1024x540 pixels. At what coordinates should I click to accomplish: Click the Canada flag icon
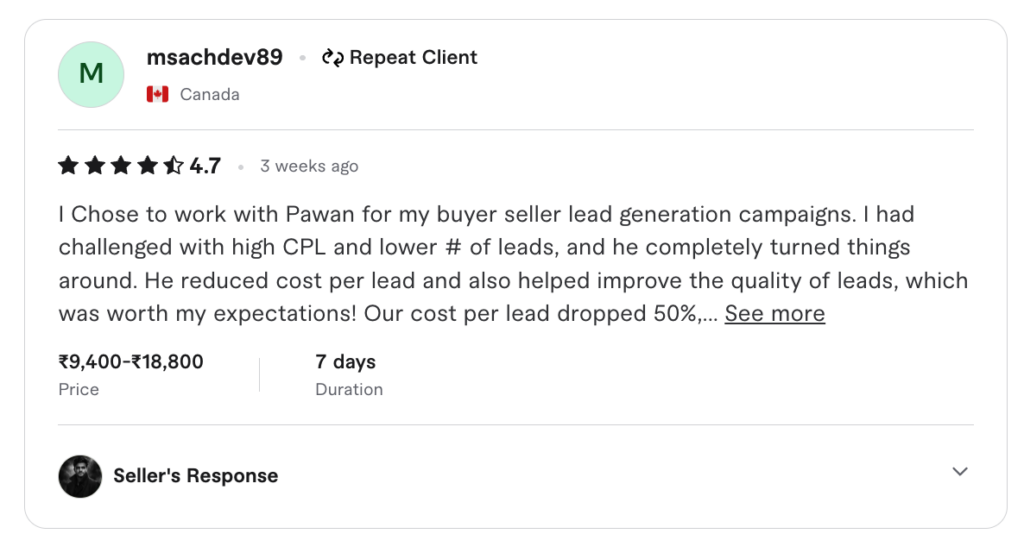[157, 94]
